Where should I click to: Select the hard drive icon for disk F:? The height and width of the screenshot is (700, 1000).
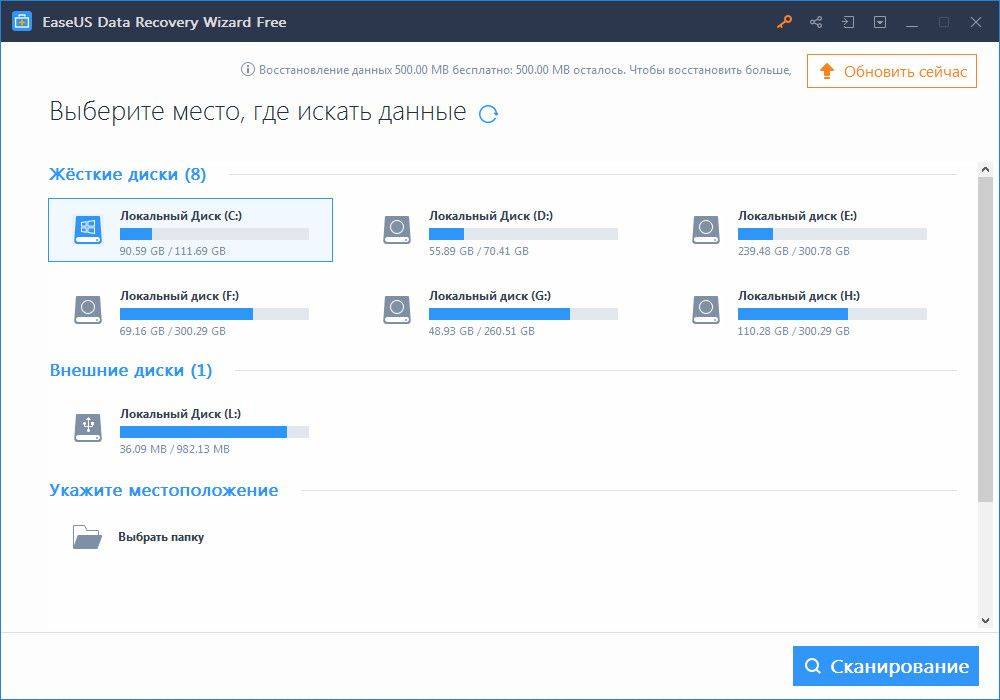click(x=88, y=310)
